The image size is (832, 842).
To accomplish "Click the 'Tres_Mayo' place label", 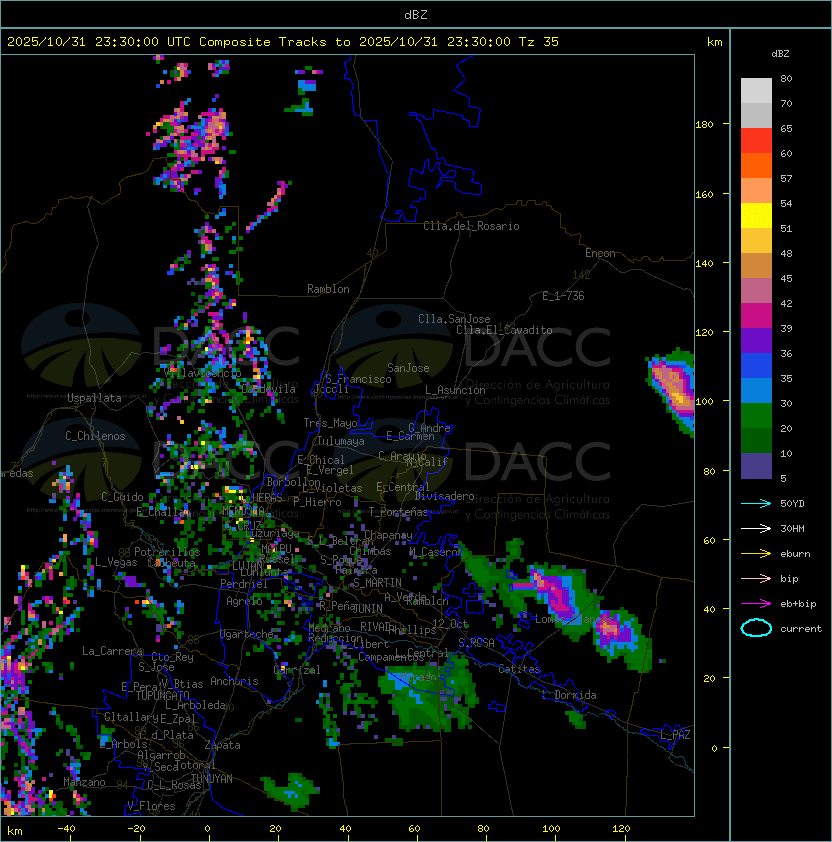I will coord(330,423).
